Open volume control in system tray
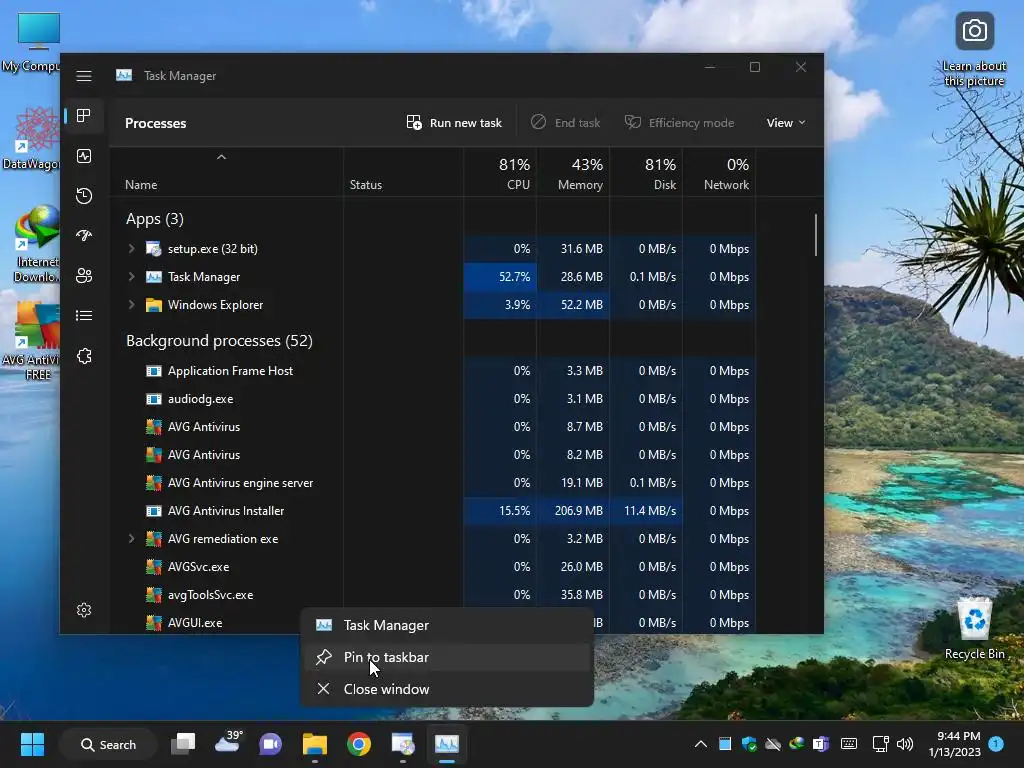The width and height of the screenshot is (1024, 768). point(904,744)
